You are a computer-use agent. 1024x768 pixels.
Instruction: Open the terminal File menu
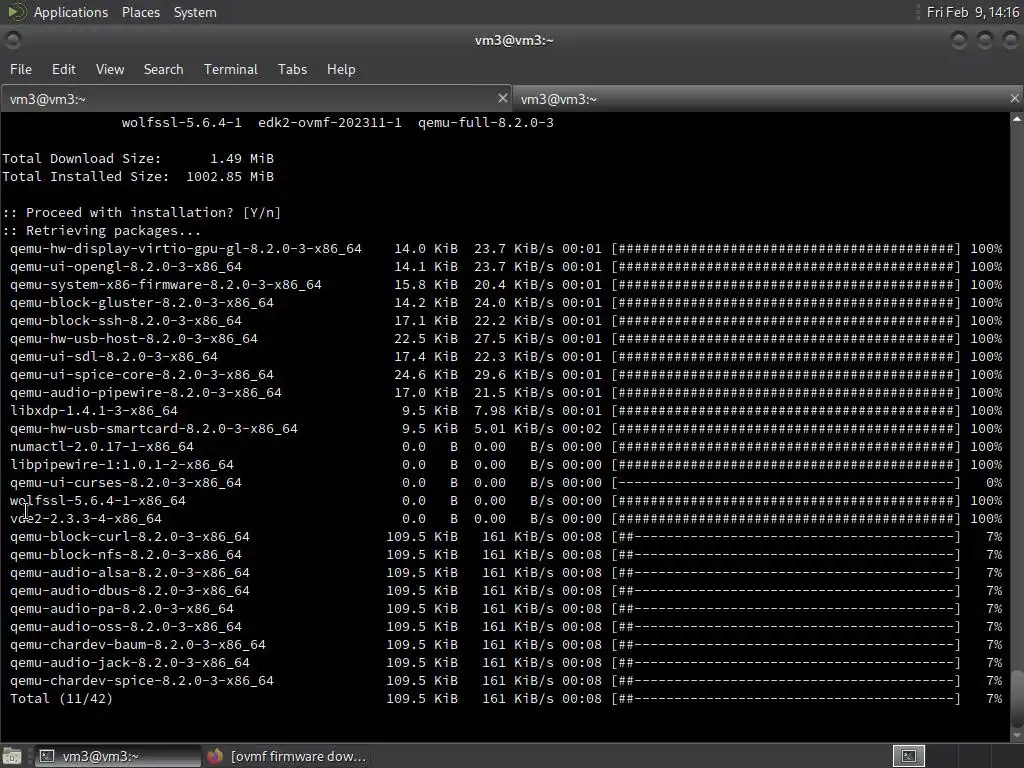21,69
